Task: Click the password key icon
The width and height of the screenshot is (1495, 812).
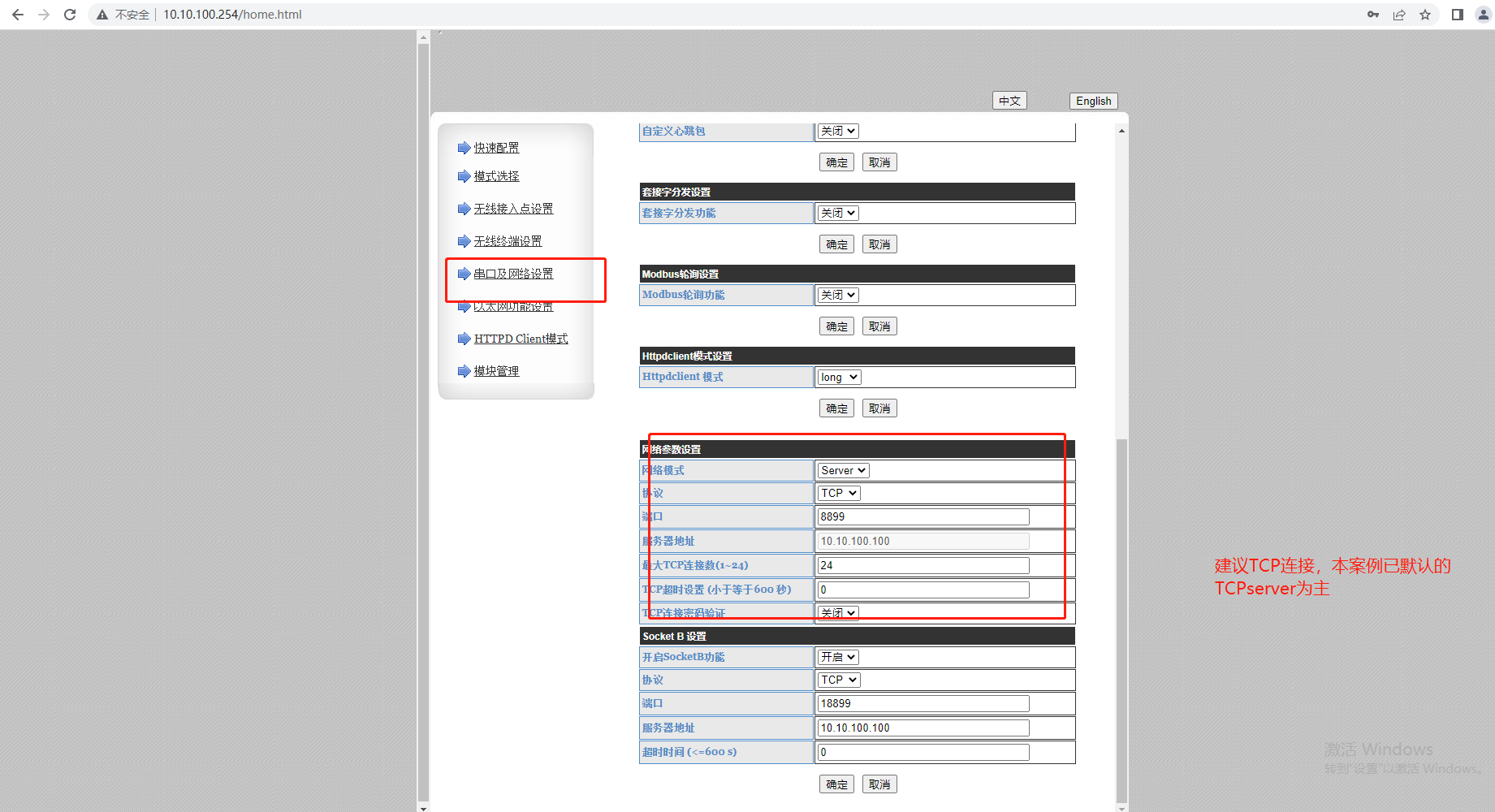Action: click(1373, 15)
